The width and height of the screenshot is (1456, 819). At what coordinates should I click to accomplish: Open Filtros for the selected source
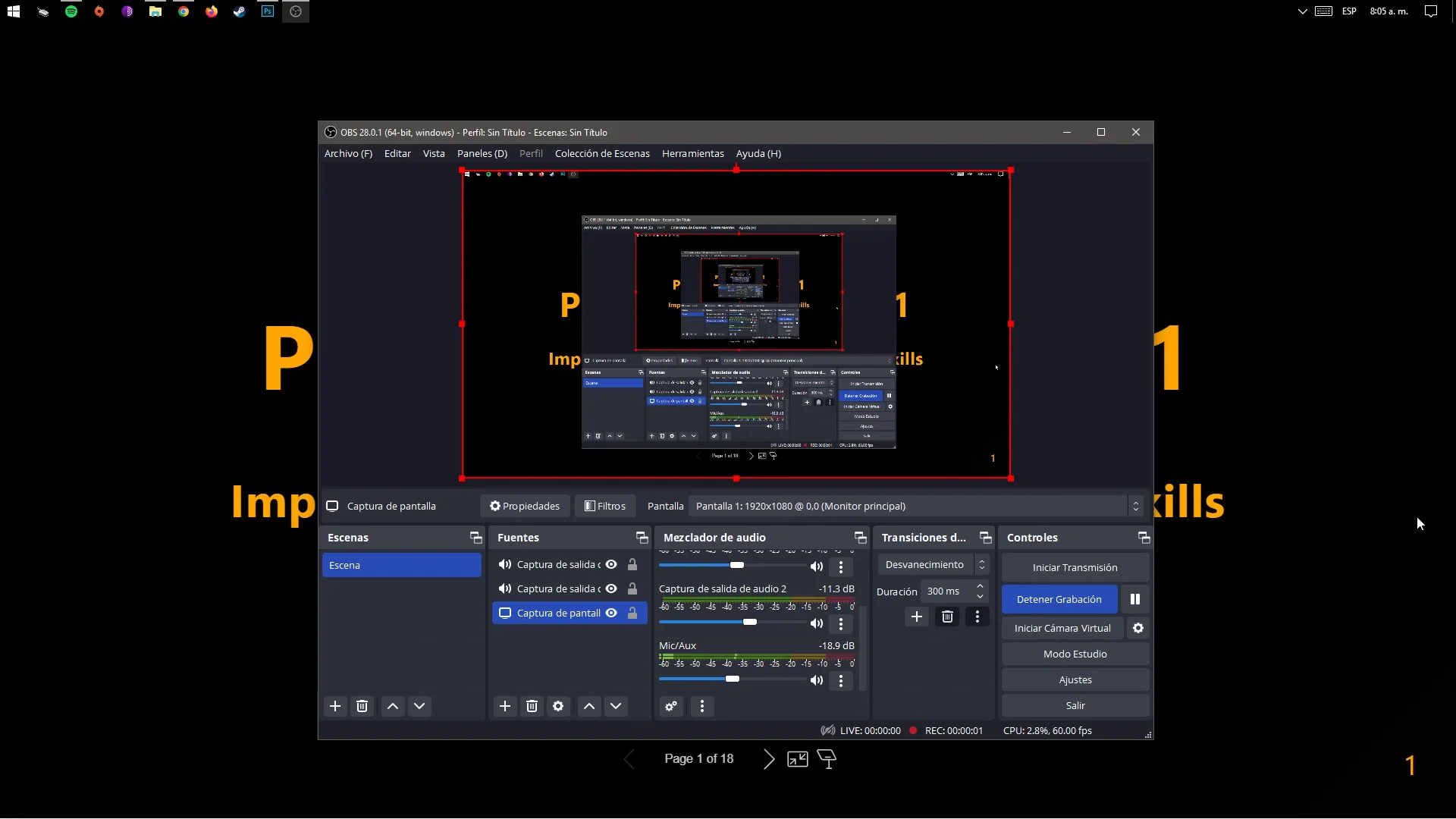click(604, 506)
